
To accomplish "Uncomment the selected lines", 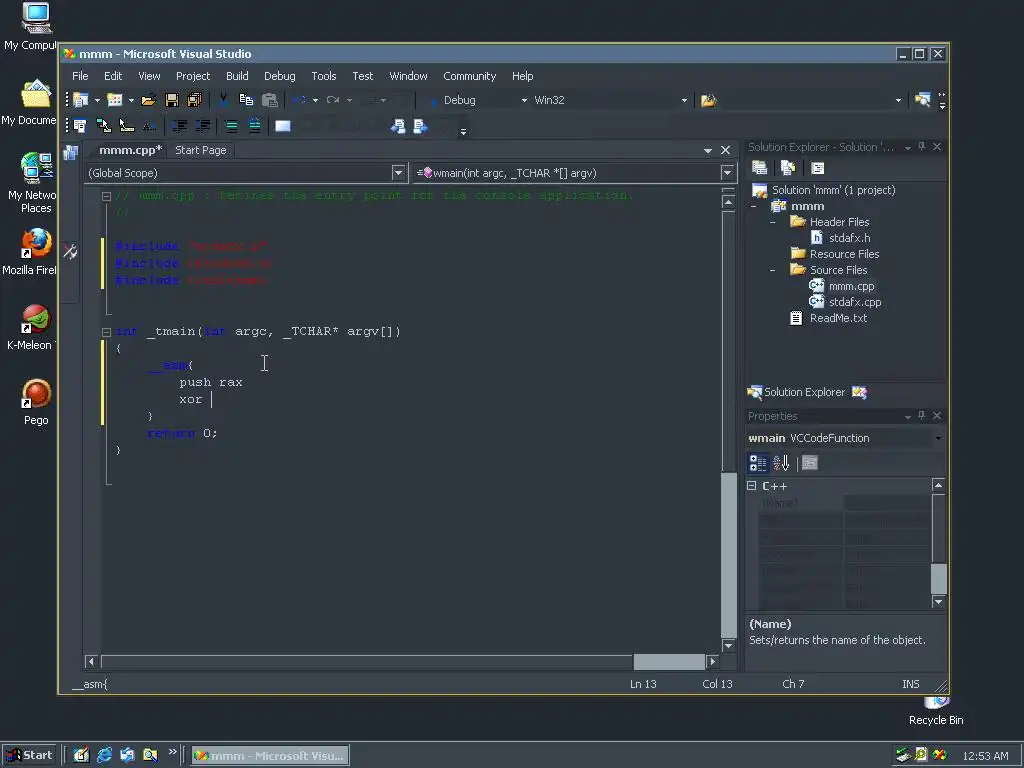I will [255, 126].
